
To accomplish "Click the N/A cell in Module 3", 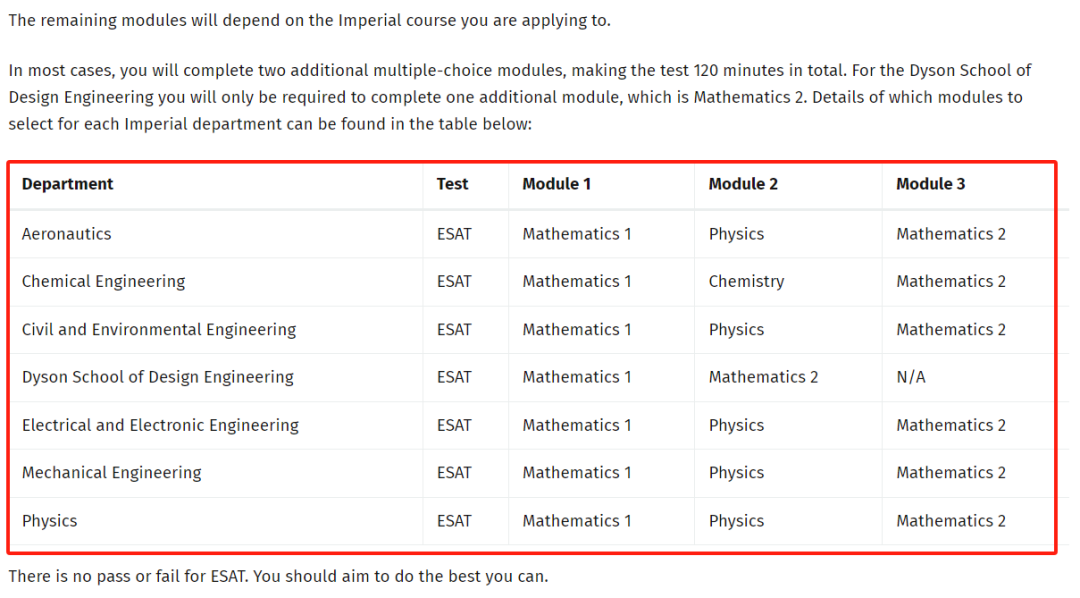I will coord(911,377).
